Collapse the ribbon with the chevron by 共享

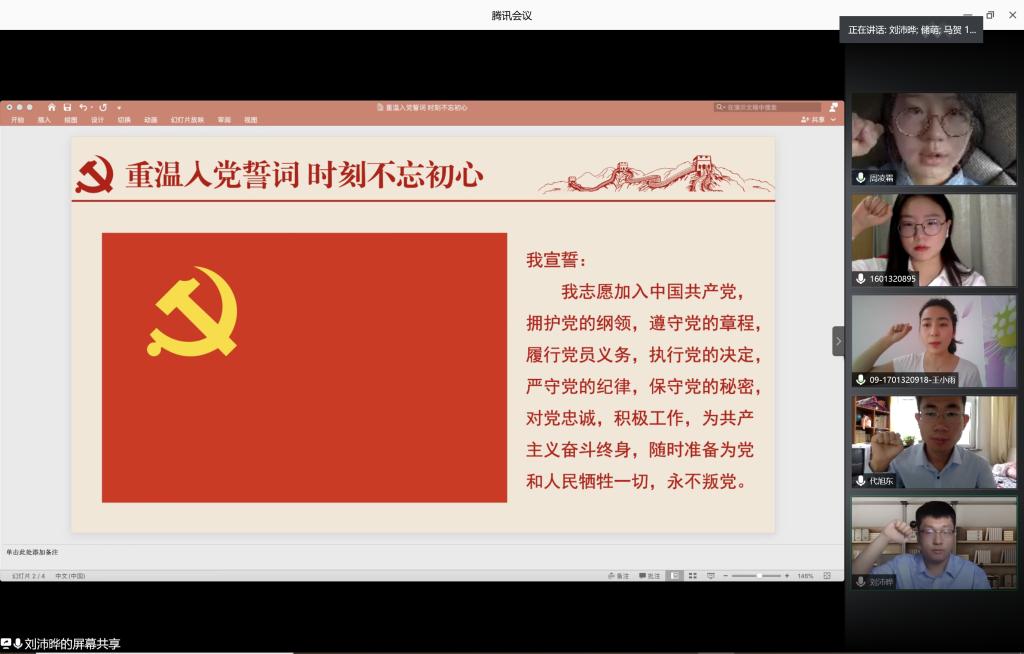tap(833, 120)
